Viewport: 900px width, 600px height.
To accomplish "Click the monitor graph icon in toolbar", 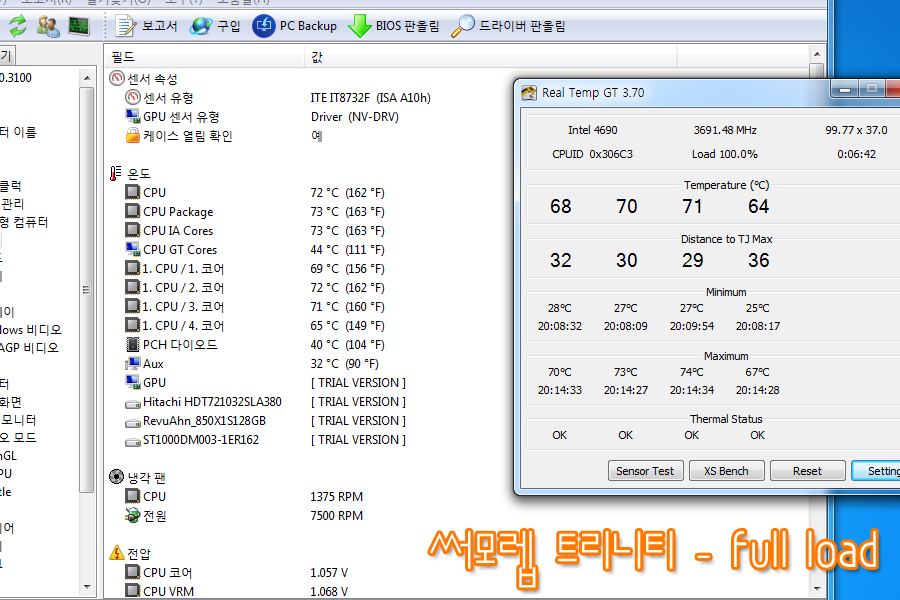I will point(79,26).
